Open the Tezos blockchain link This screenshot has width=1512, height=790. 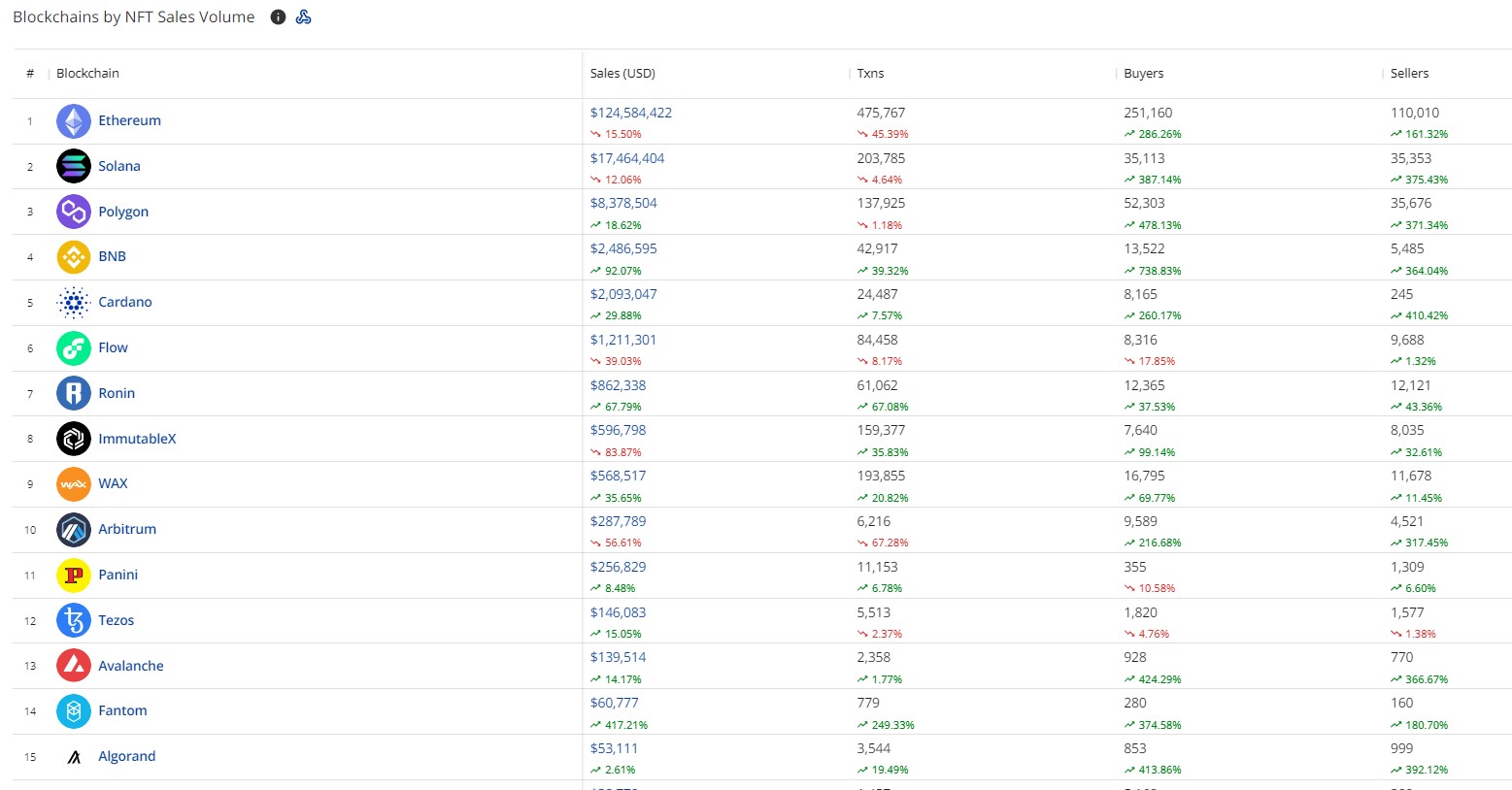pyautogui.click(x=116, y=620)
